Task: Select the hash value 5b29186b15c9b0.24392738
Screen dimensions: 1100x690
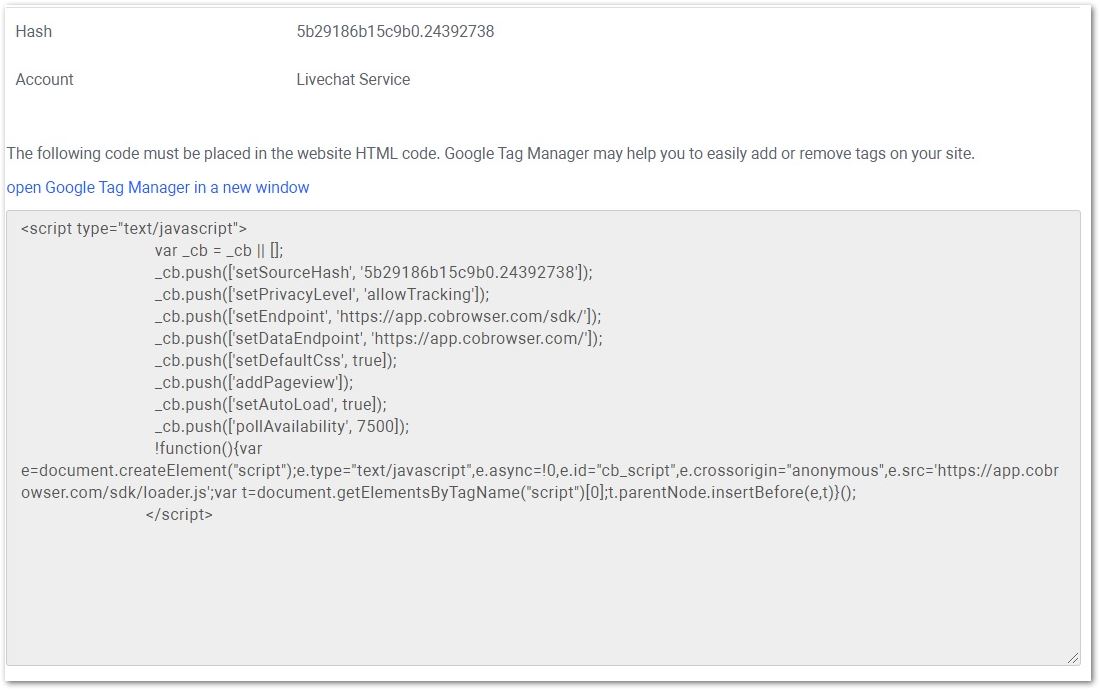Action: (x=395, y=32)
